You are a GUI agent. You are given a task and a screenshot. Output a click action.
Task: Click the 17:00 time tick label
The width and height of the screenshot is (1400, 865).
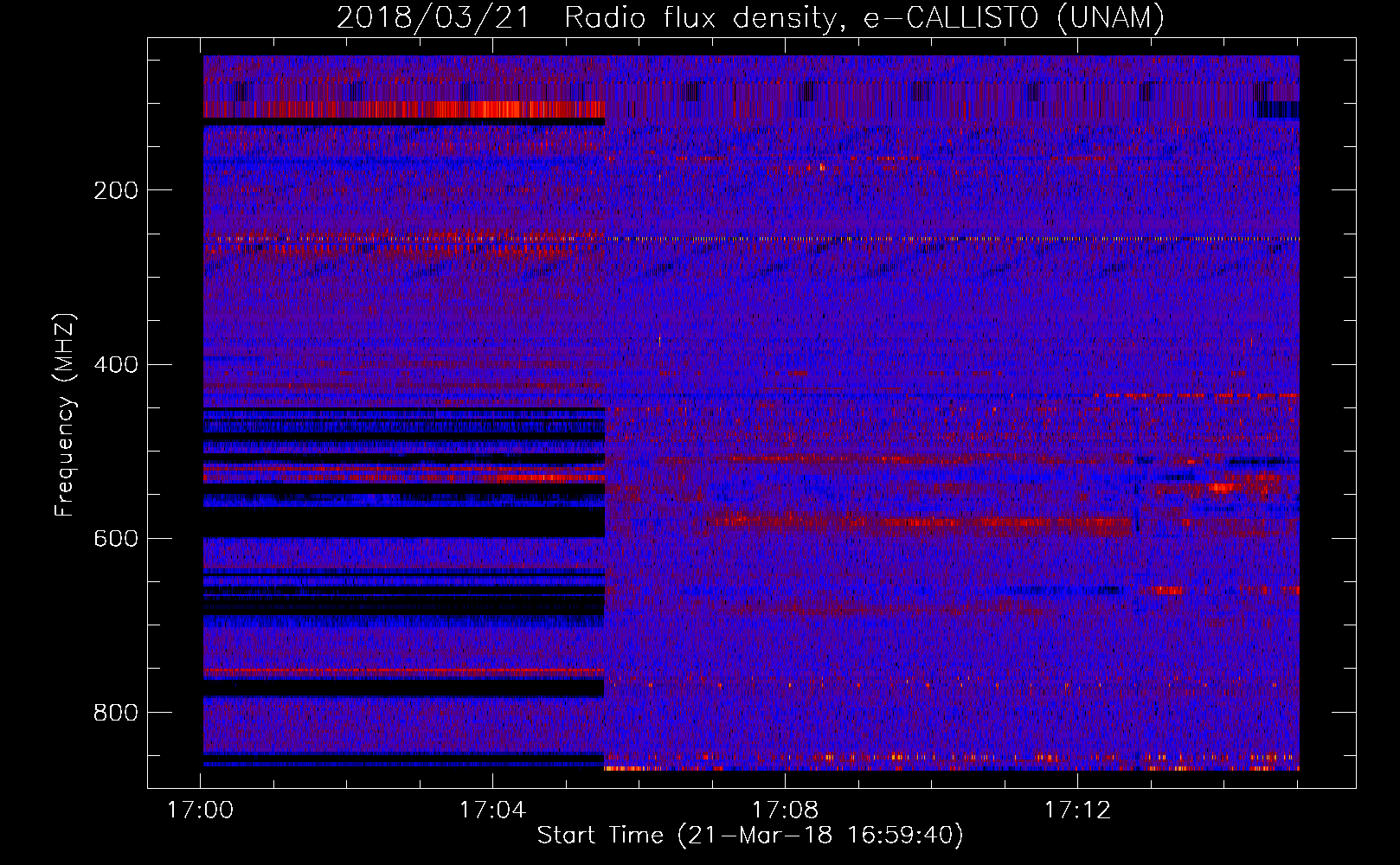point(200,811)
